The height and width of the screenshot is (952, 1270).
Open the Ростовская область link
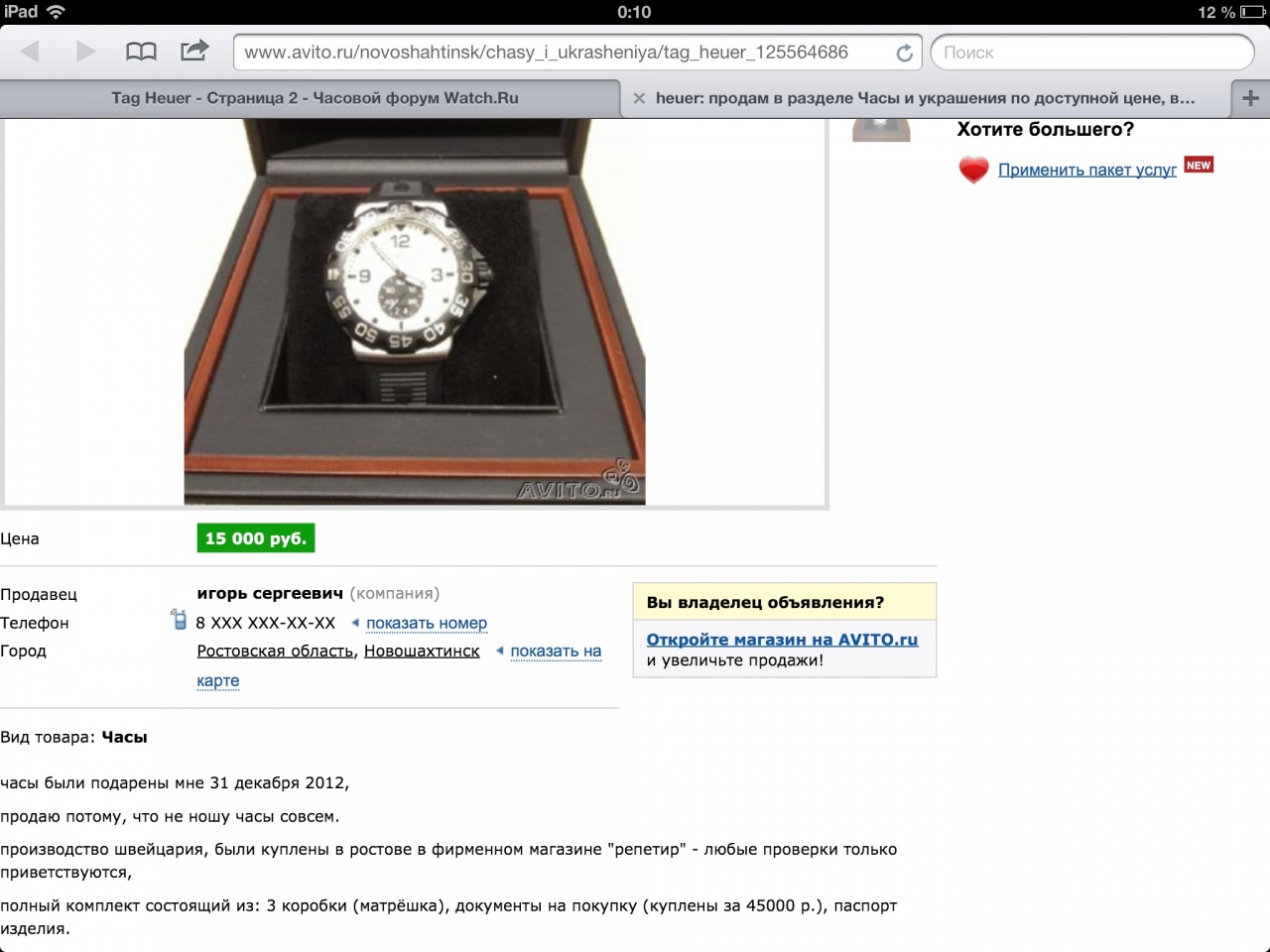coord(275,651)
